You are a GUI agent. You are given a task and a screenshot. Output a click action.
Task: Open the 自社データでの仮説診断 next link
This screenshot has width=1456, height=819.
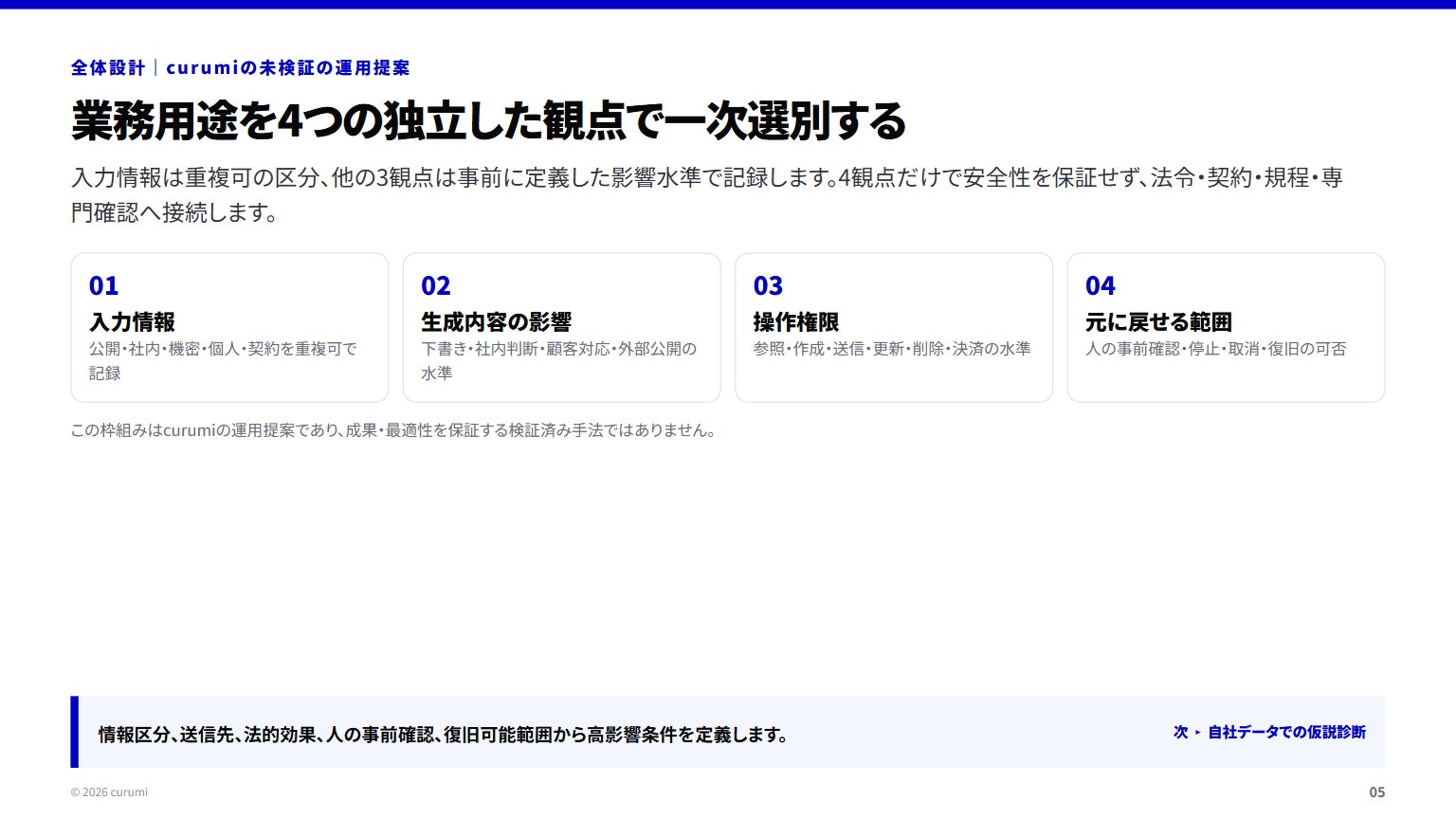pos(1286,732)
